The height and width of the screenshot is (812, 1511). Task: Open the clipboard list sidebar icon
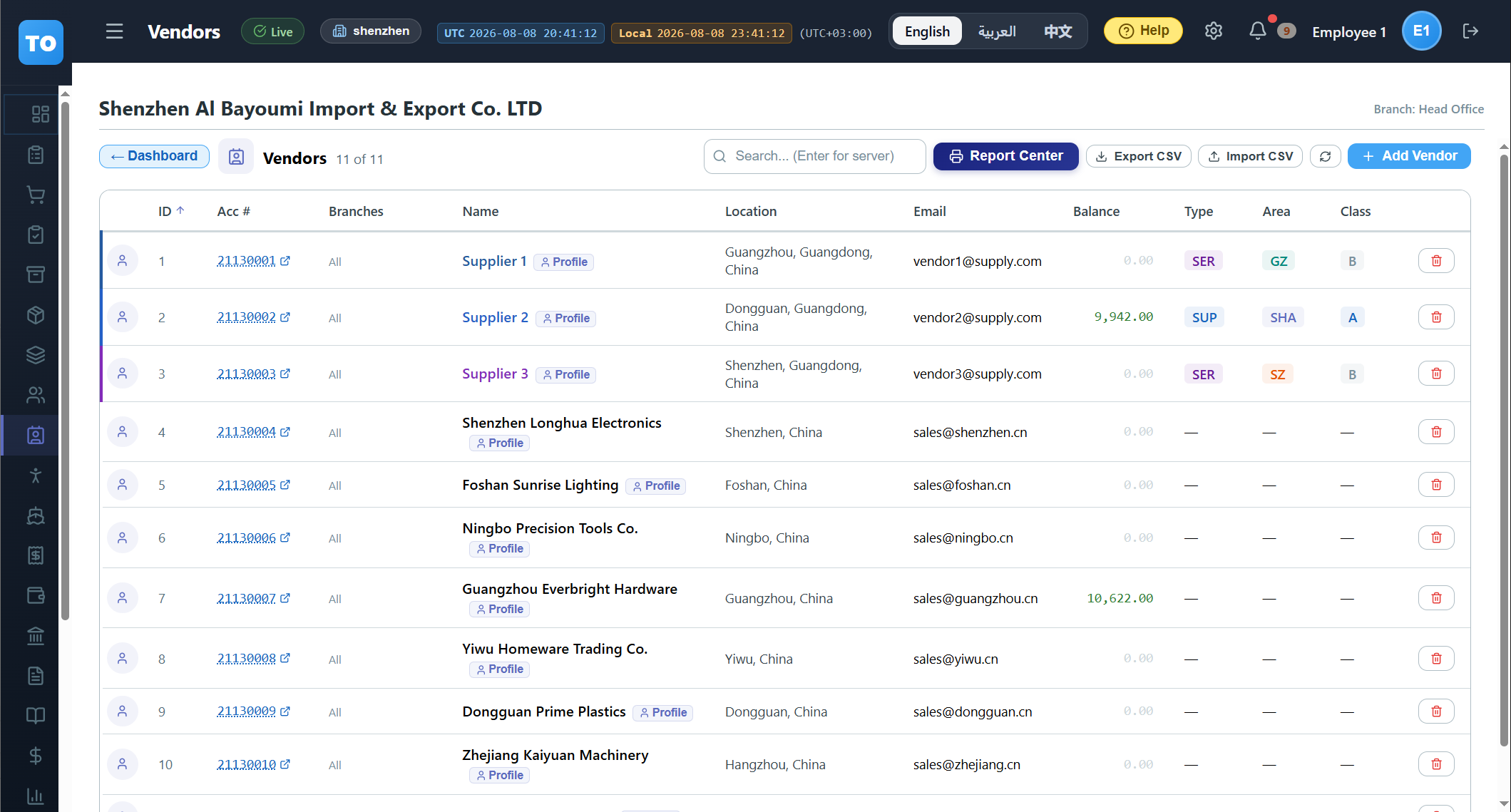(36, 155)
